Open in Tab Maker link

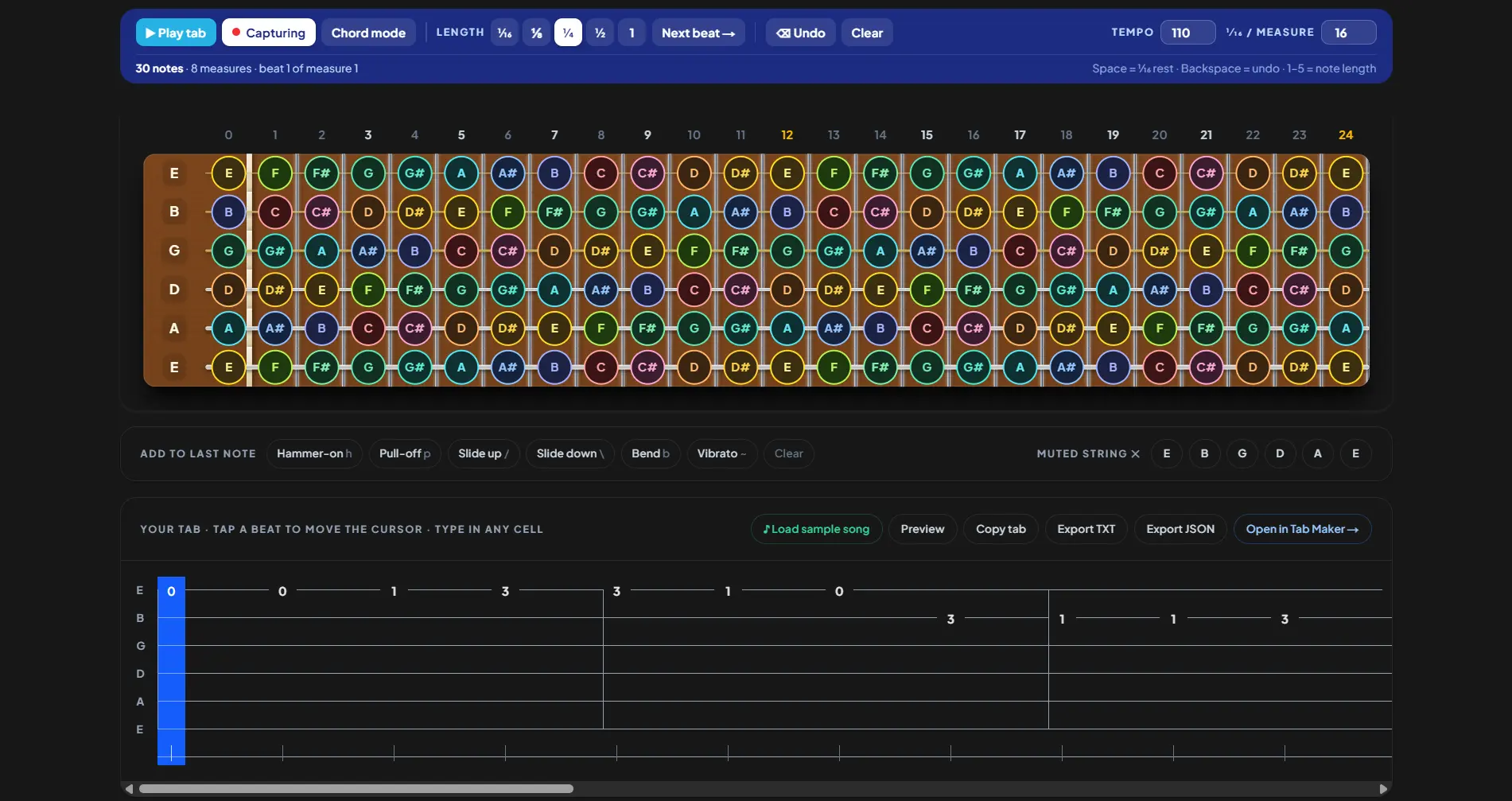point(1302,529)
